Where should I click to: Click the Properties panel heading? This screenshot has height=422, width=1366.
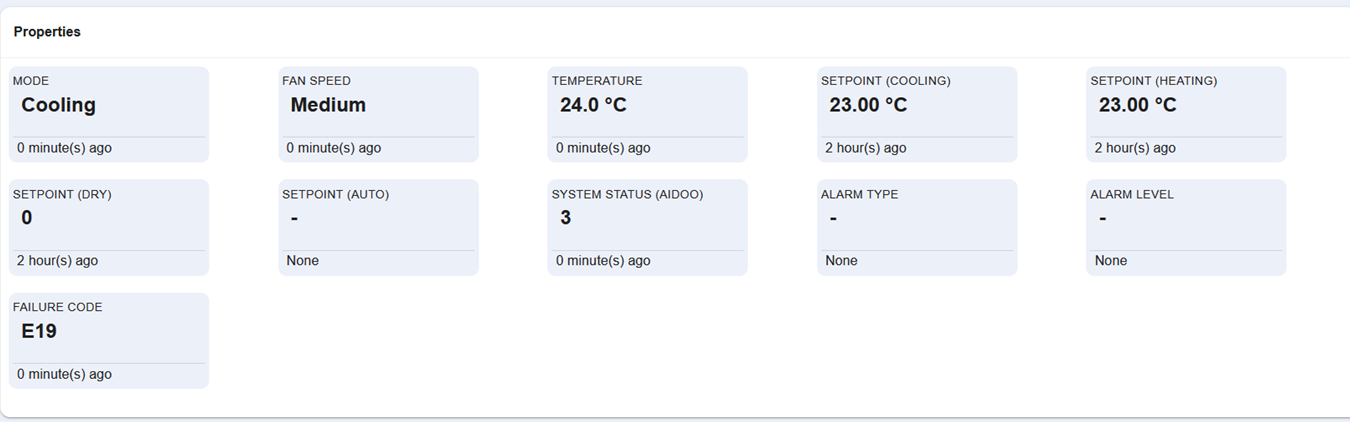click(x=47, y=32)
